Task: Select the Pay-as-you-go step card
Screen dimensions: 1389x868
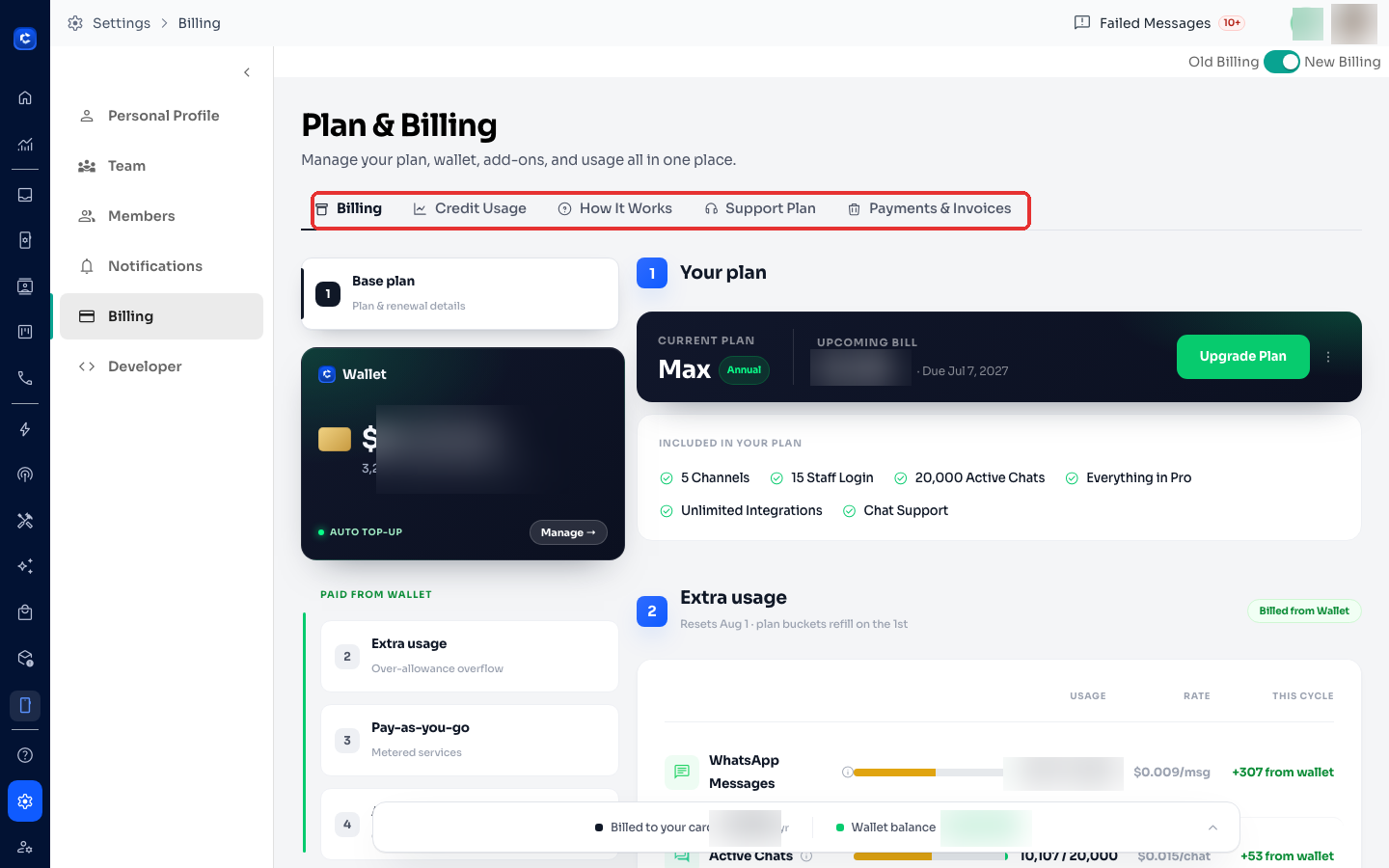Action: pyautogui.click(x=470, y=740)
